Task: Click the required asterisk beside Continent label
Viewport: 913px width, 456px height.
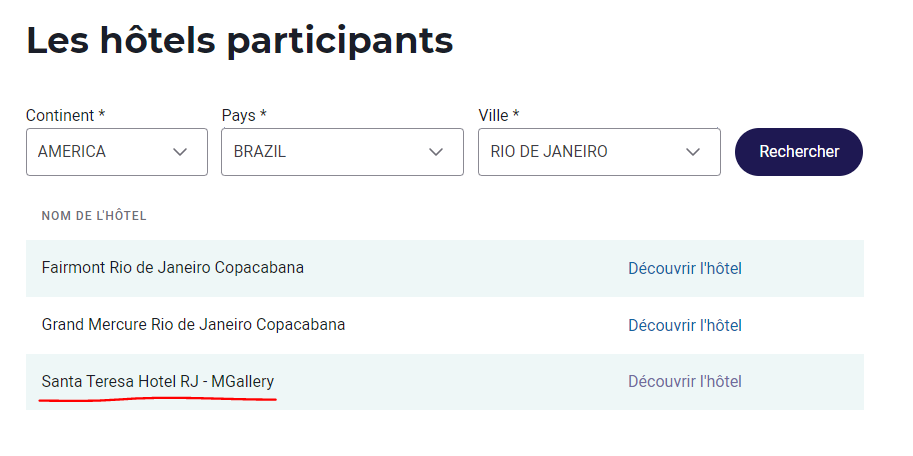Action: [102, 115]
